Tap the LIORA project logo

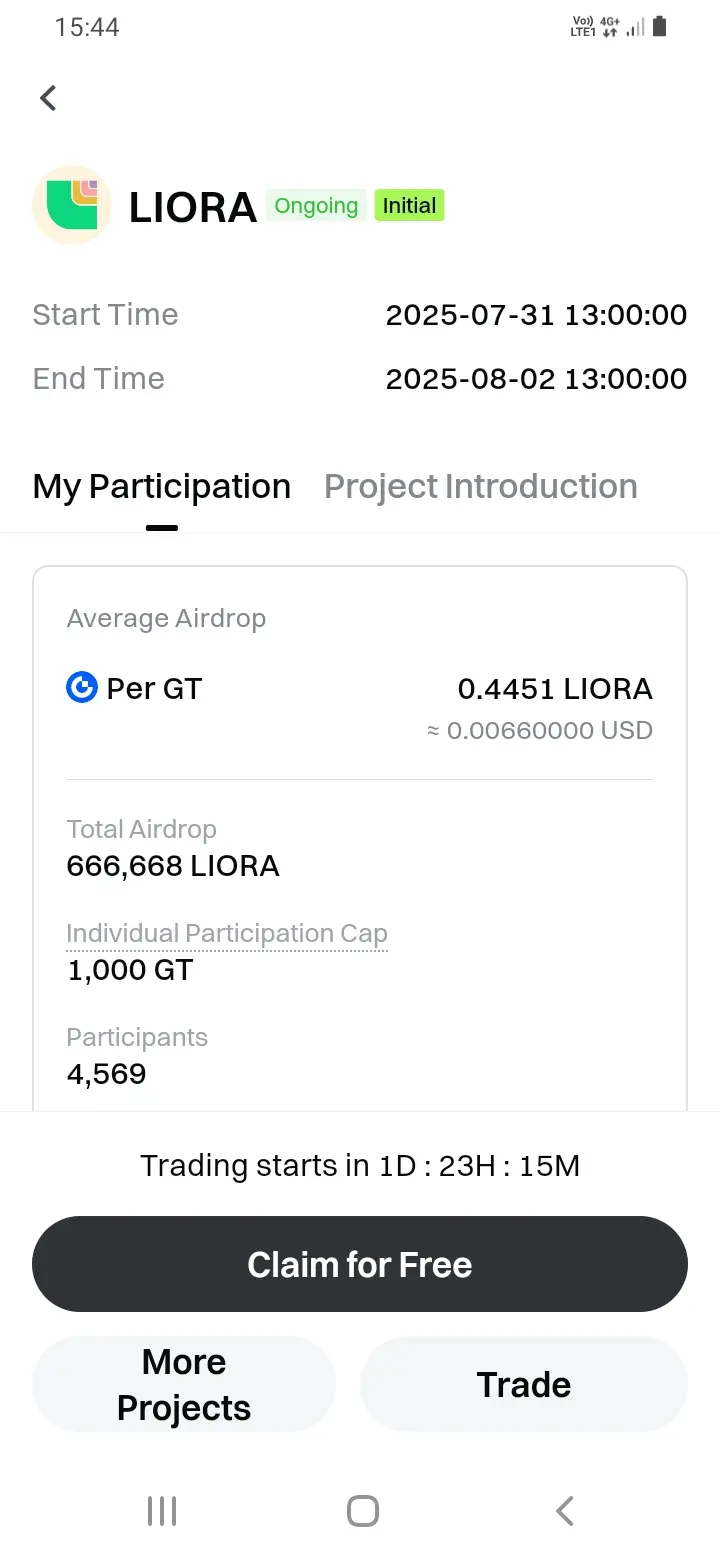[x=72, y=205]
